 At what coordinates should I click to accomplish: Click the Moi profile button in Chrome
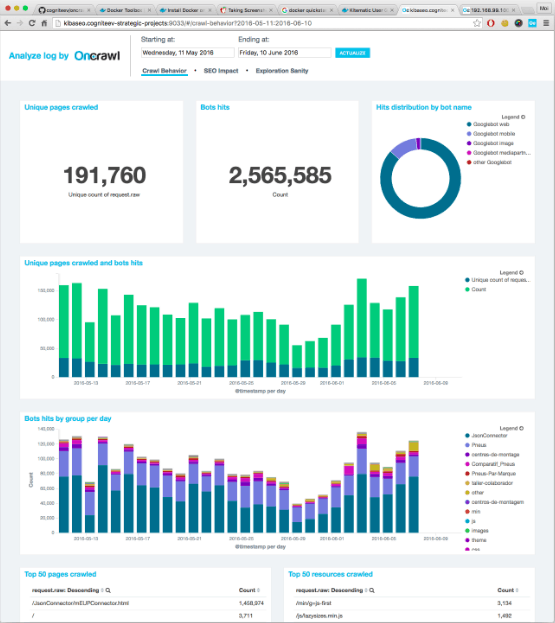[x=543, y=8]
